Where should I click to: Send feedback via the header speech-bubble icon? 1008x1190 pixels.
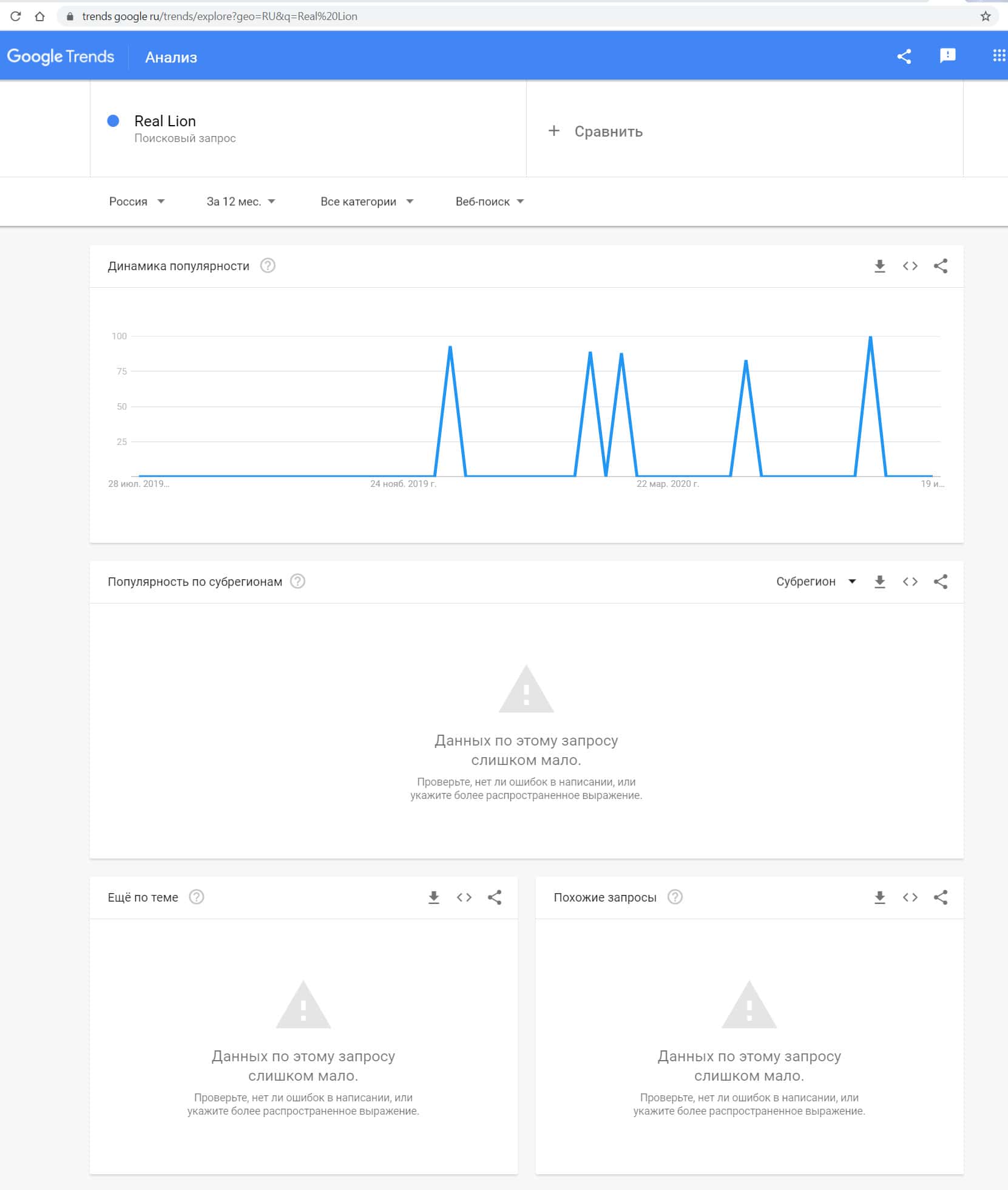pos(947,56)
